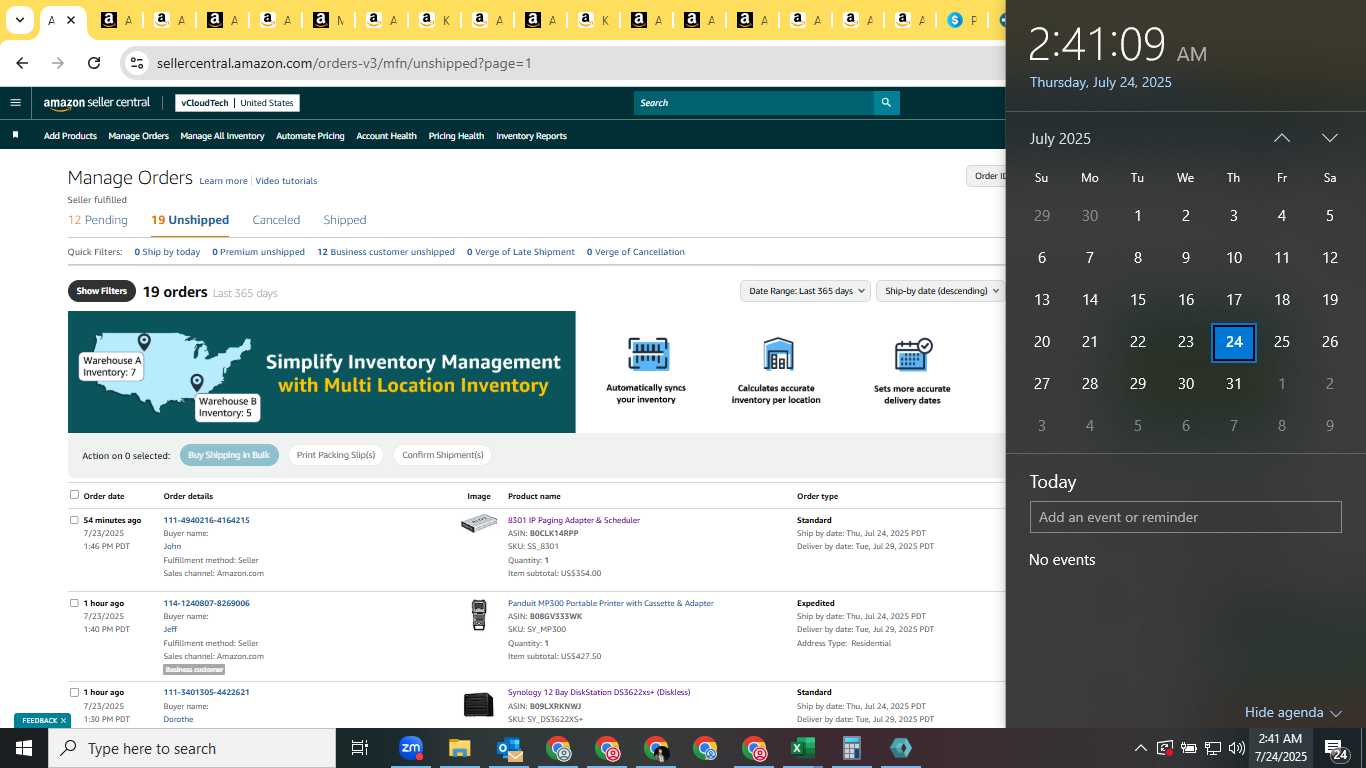This screenshot has height=768, width=1366.
Task: View site information icon in address bar
Action: coord(137,63)
